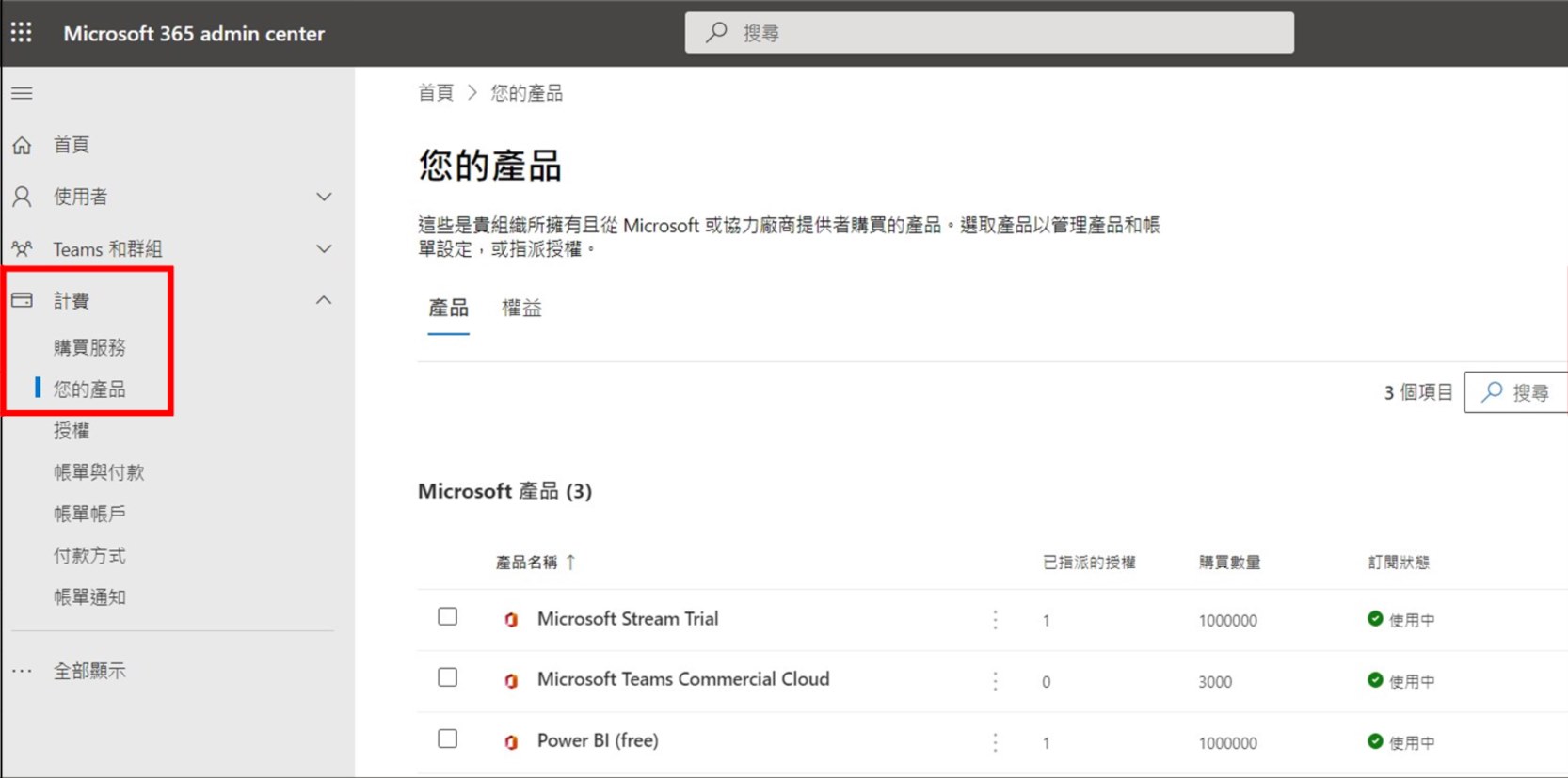The image size is (1568, 778).
Task: Click the ellipsis icon beside 全部顯示
Action: point(22,672)
